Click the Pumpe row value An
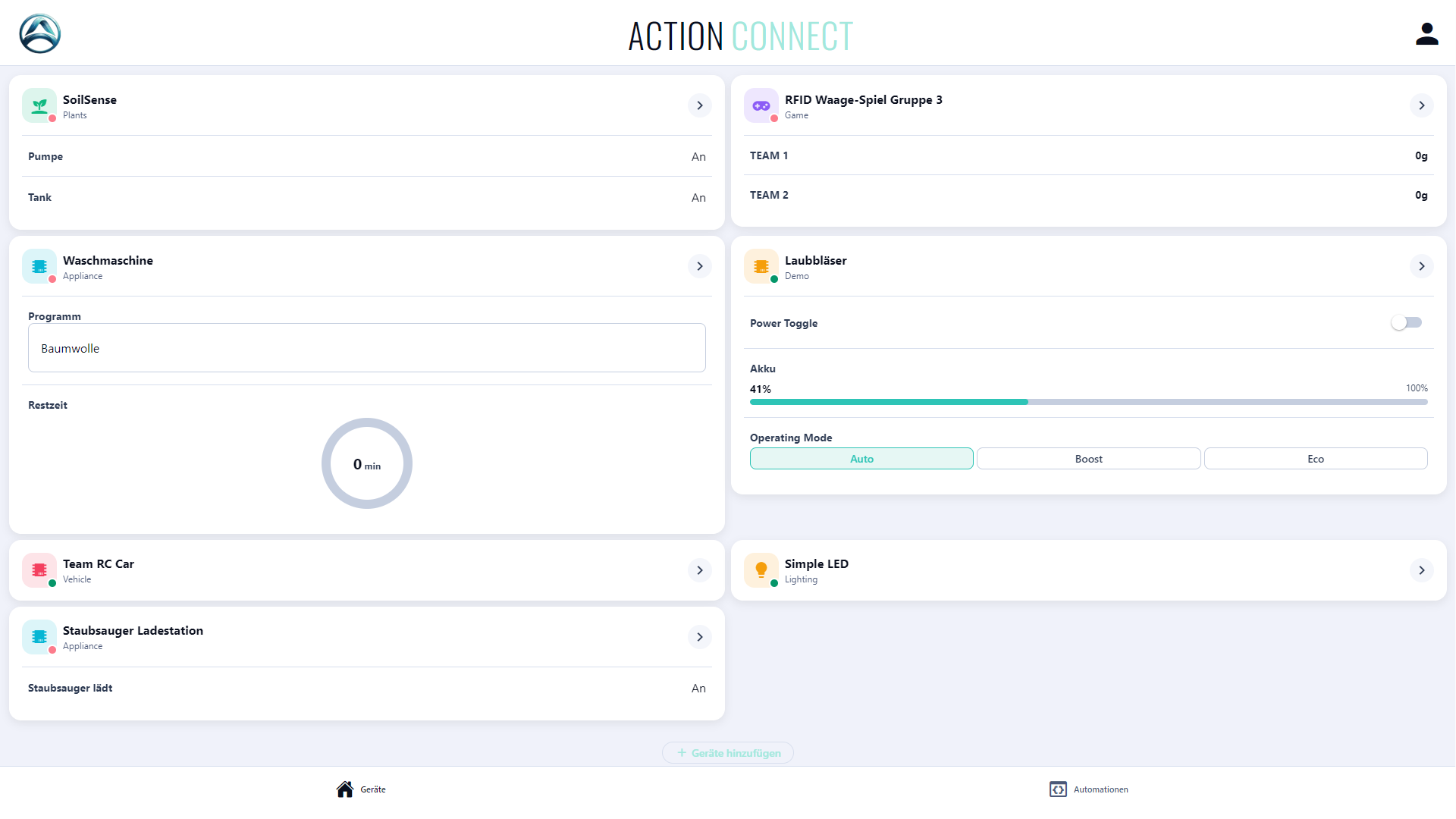 [x=698, y=157]
